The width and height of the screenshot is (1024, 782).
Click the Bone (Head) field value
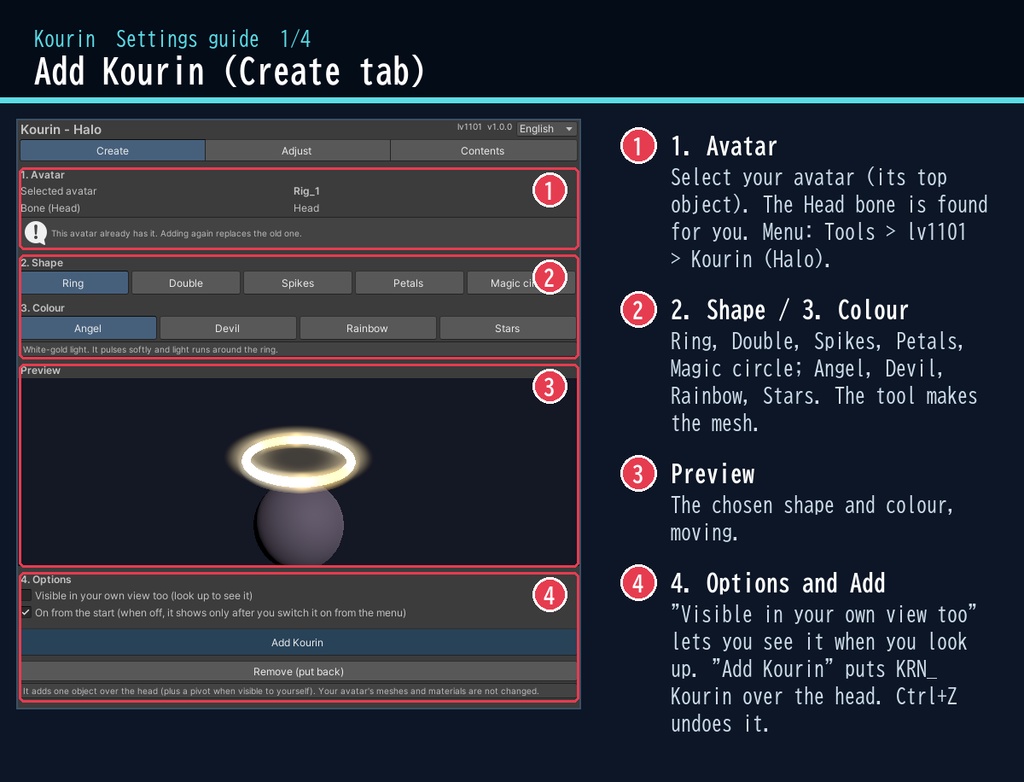coord(306,208)
